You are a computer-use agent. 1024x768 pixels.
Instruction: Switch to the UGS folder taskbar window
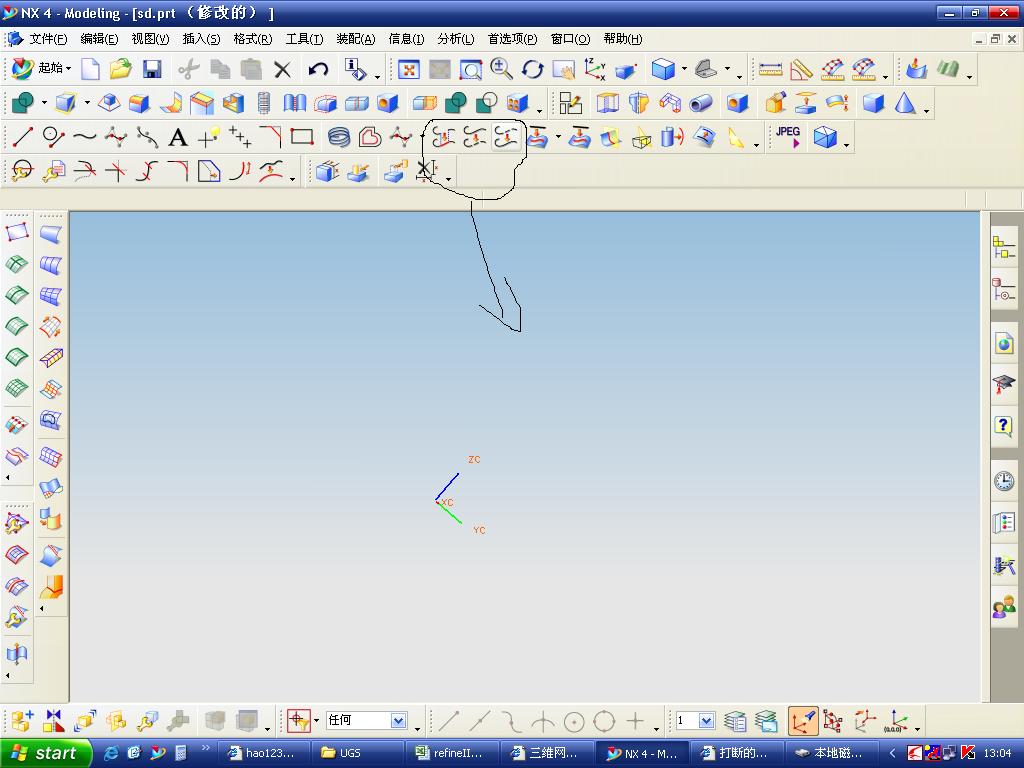click(357, 753)
